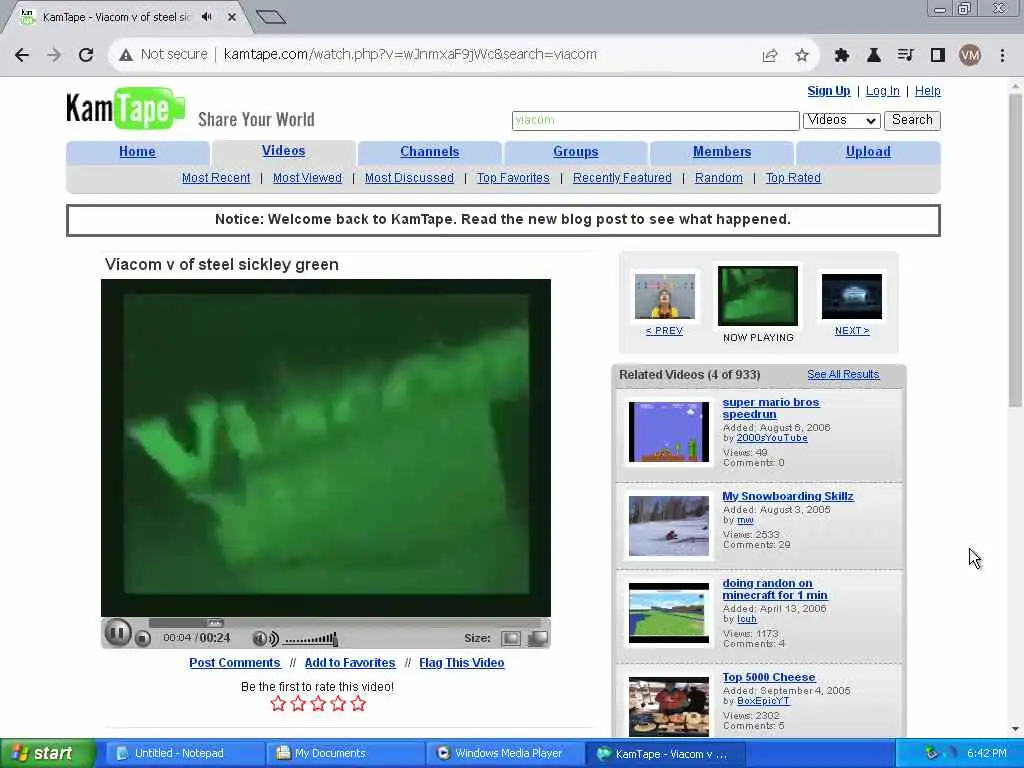
Task: Click the KamTape logo
Action: coord(125,108)
